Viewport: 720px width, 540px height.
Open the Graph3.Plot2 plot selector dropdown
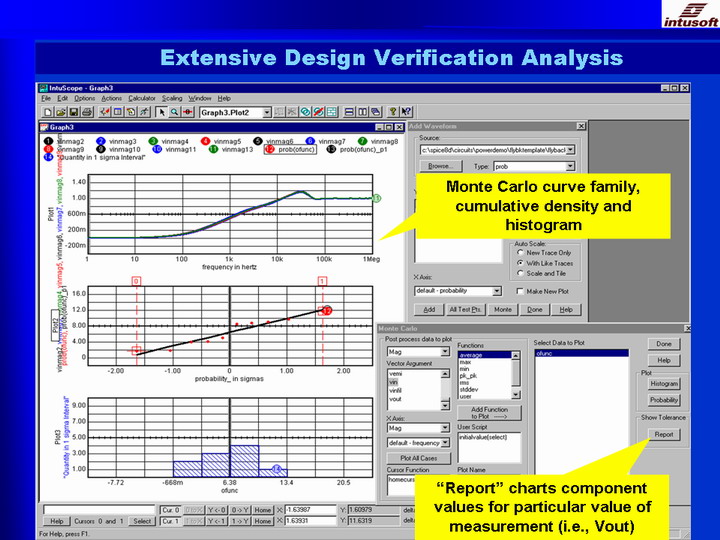[x=266, y=112]
